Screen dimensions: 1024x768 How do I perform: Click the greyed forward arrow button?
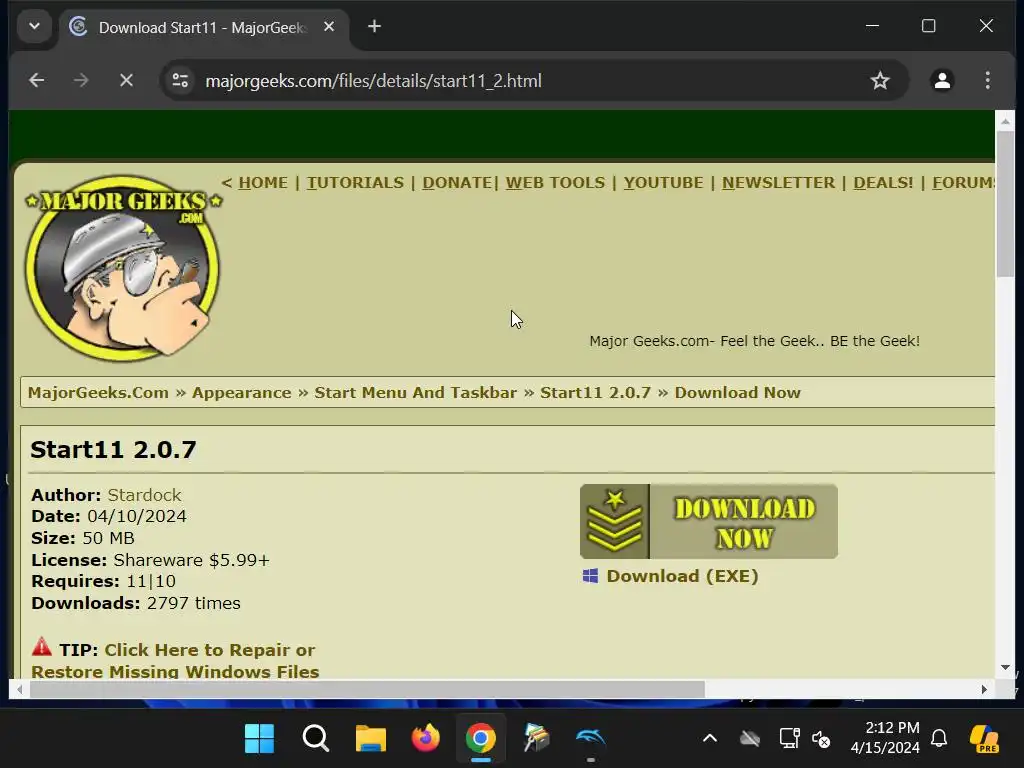[81, 80]
